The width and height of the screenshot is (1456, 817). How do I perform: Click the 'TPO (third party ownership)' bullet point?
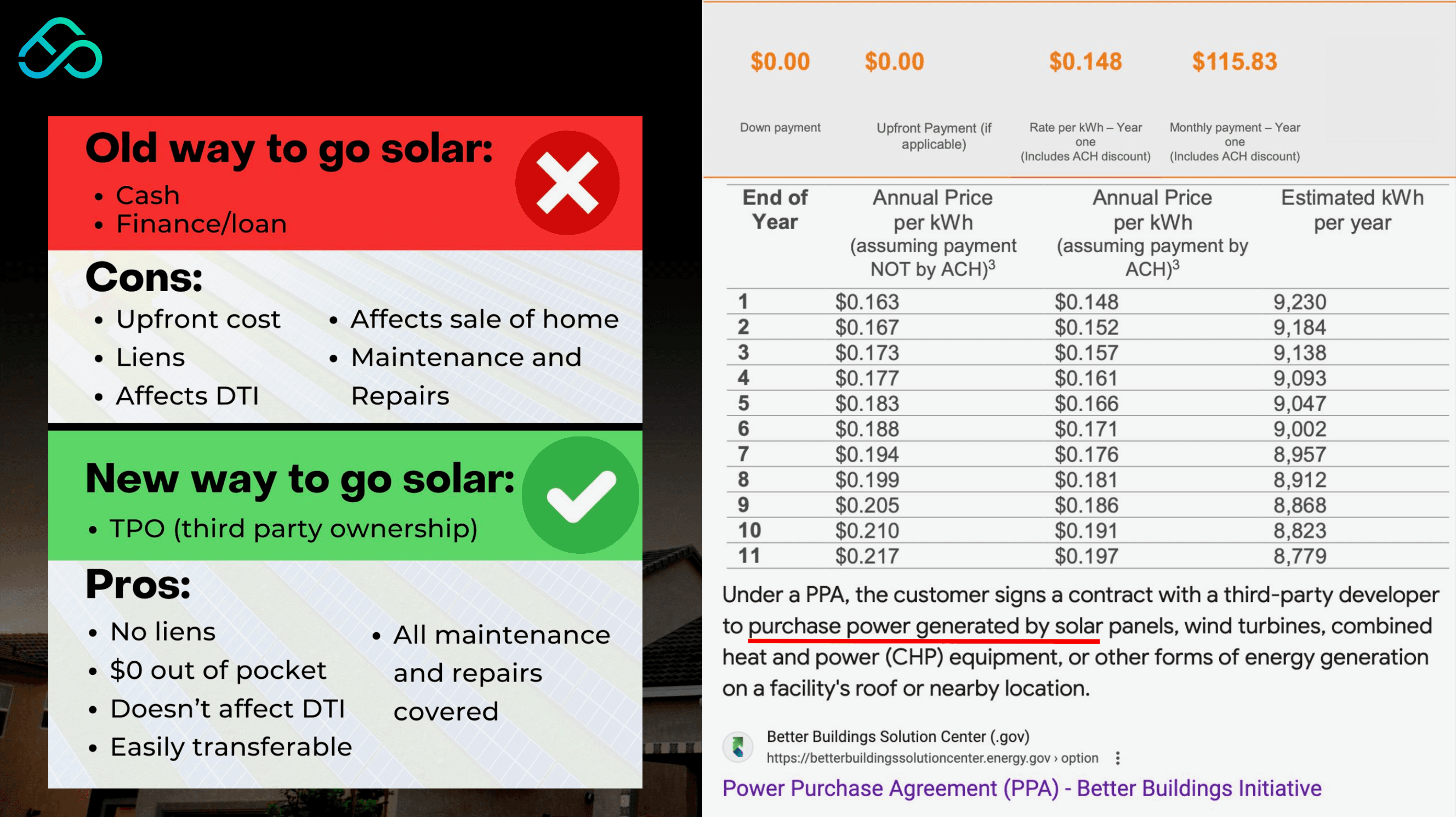[292, 529]
